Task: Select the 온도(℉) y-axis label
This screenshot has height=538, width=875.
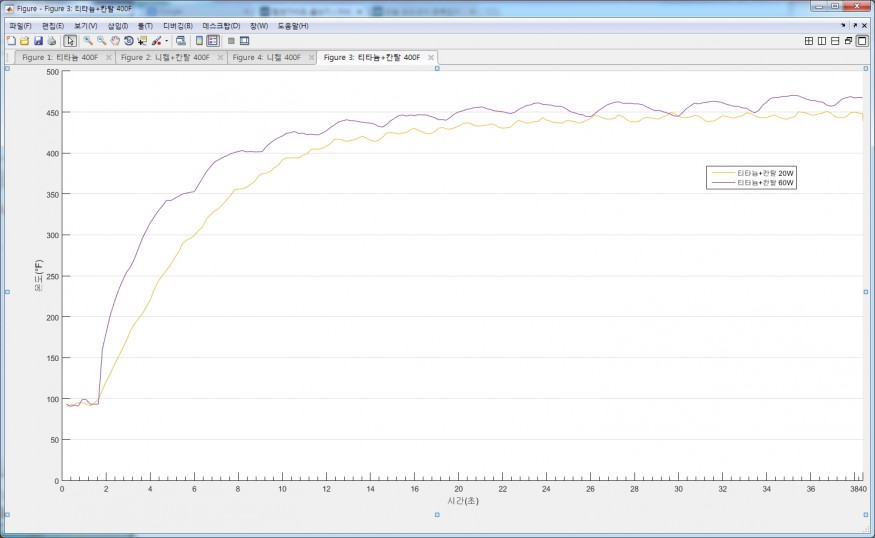Action: coord(39,276)
